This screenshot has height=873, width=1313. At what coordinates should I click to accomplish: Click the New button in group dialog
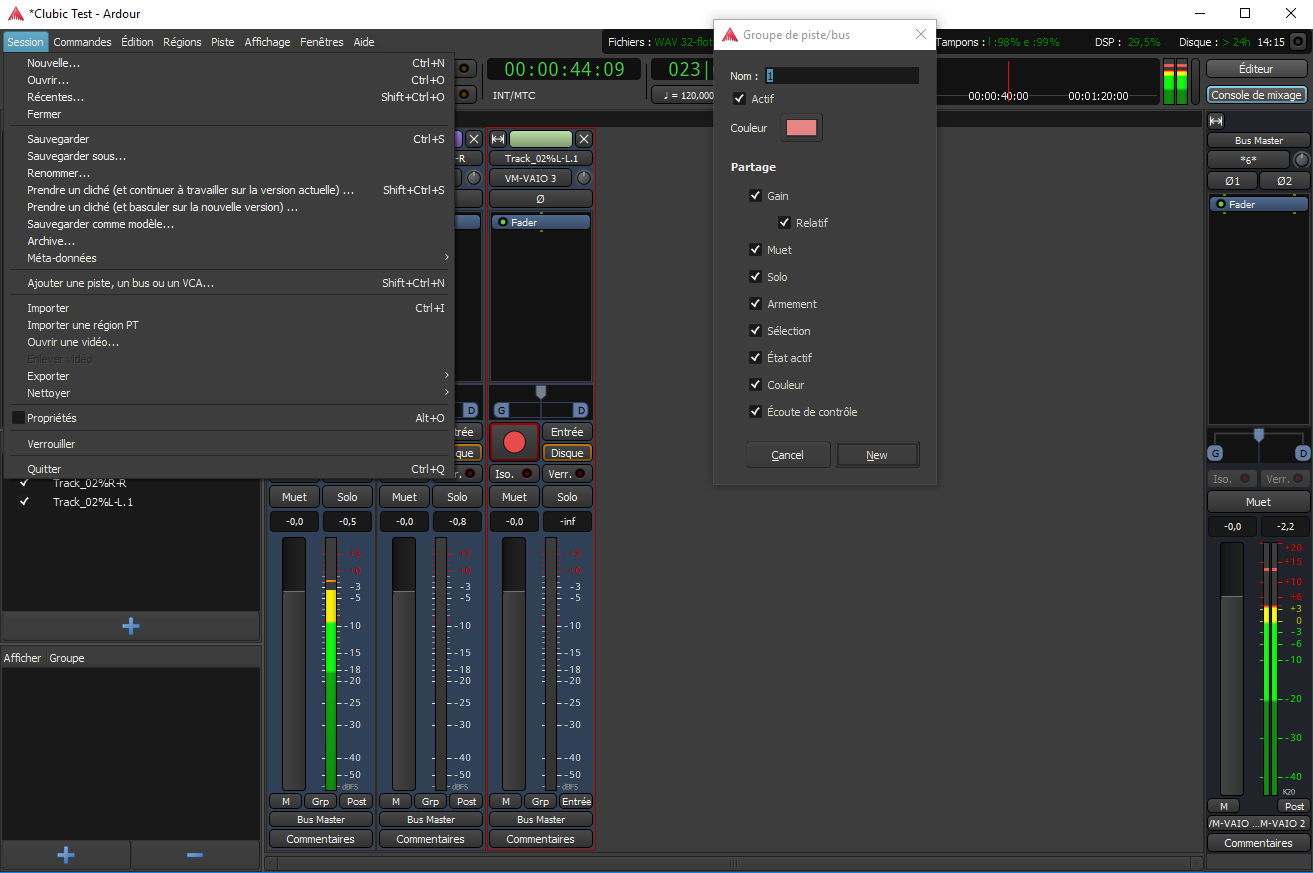tap(877, 455)
